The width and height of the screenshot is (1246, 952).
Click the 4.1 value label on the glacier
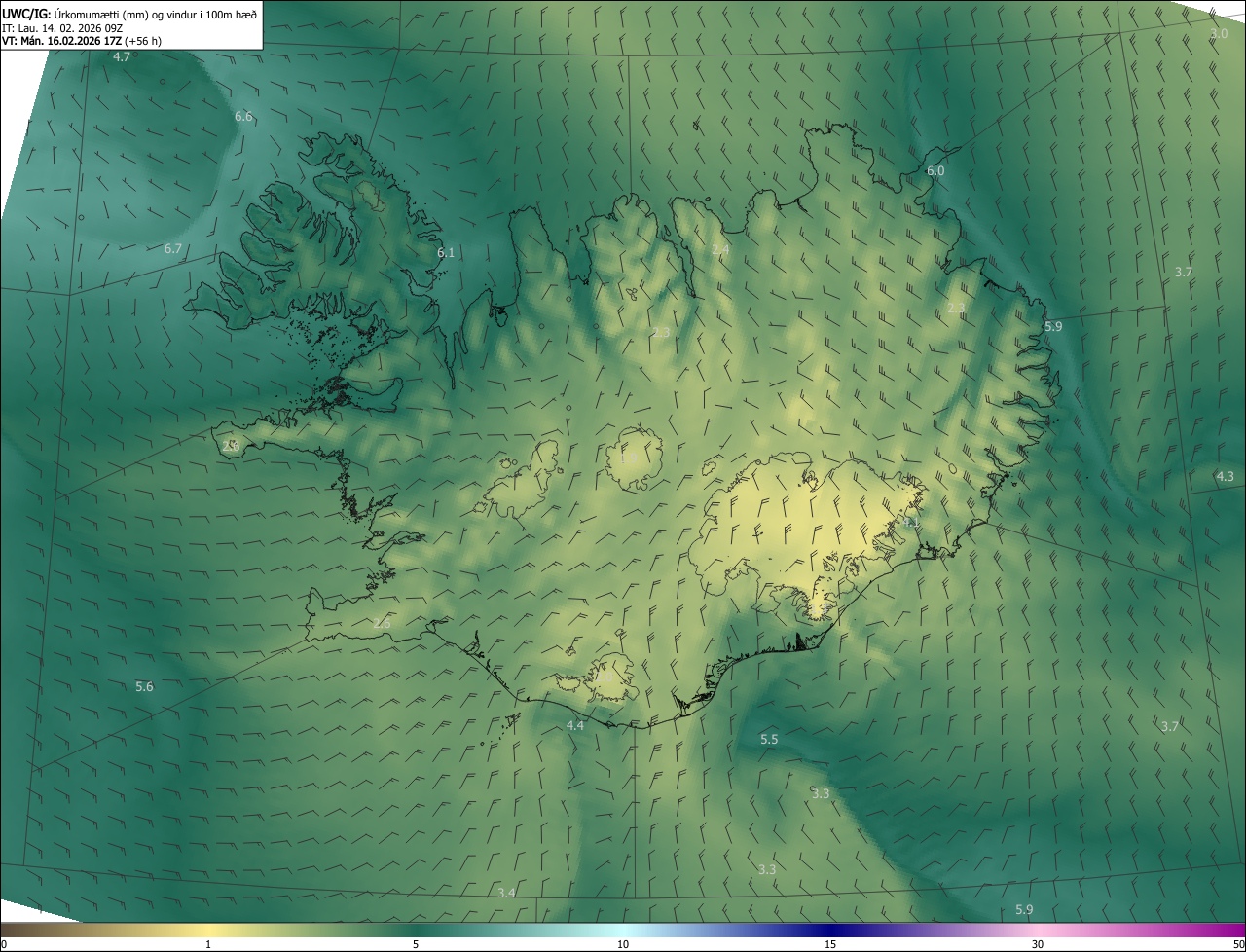910,523
